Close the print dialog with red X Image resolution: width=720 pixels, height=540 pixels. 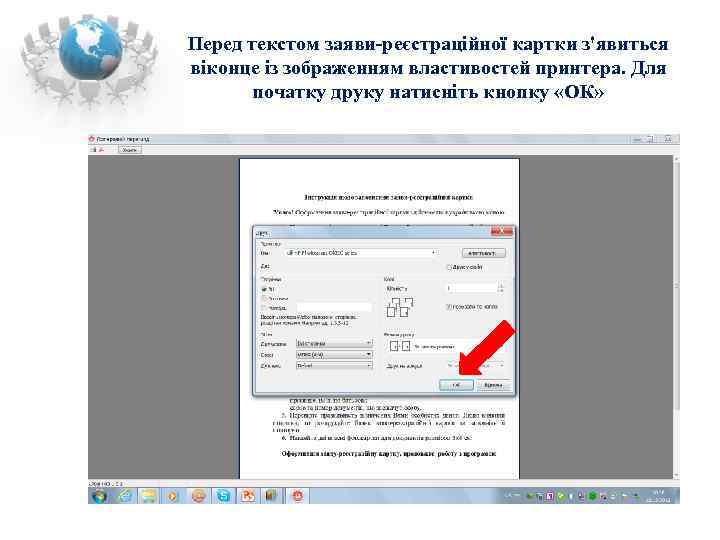coord(502,231)
